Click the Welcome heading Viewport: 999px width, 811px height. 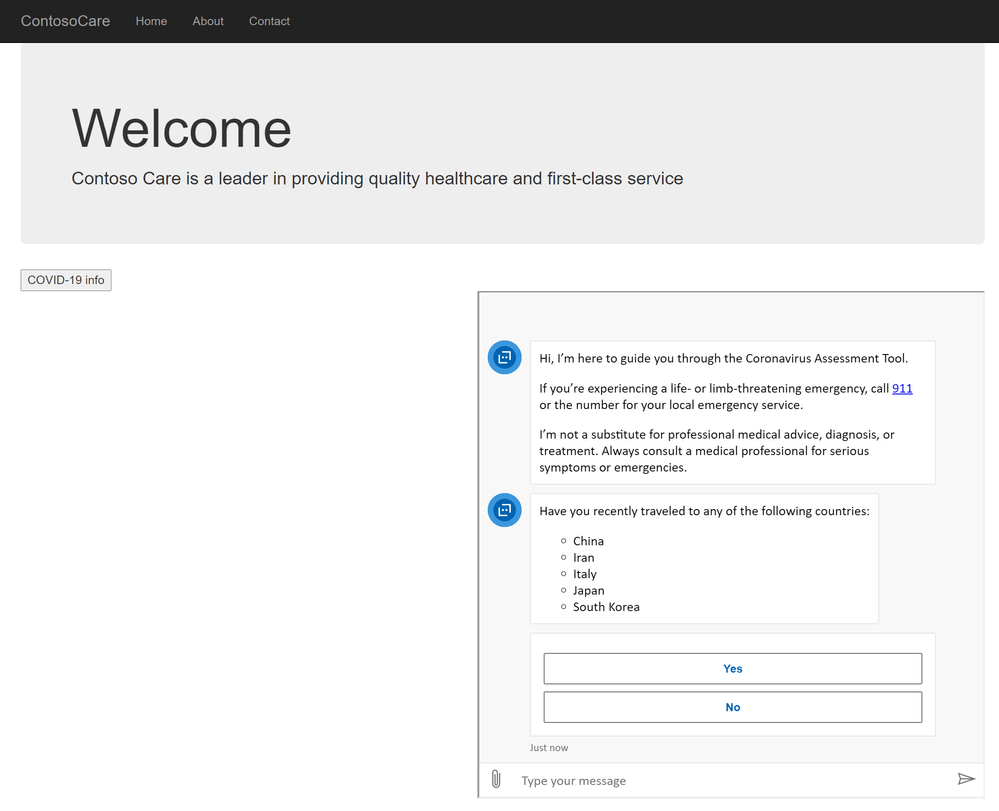(x=182, y=128)
